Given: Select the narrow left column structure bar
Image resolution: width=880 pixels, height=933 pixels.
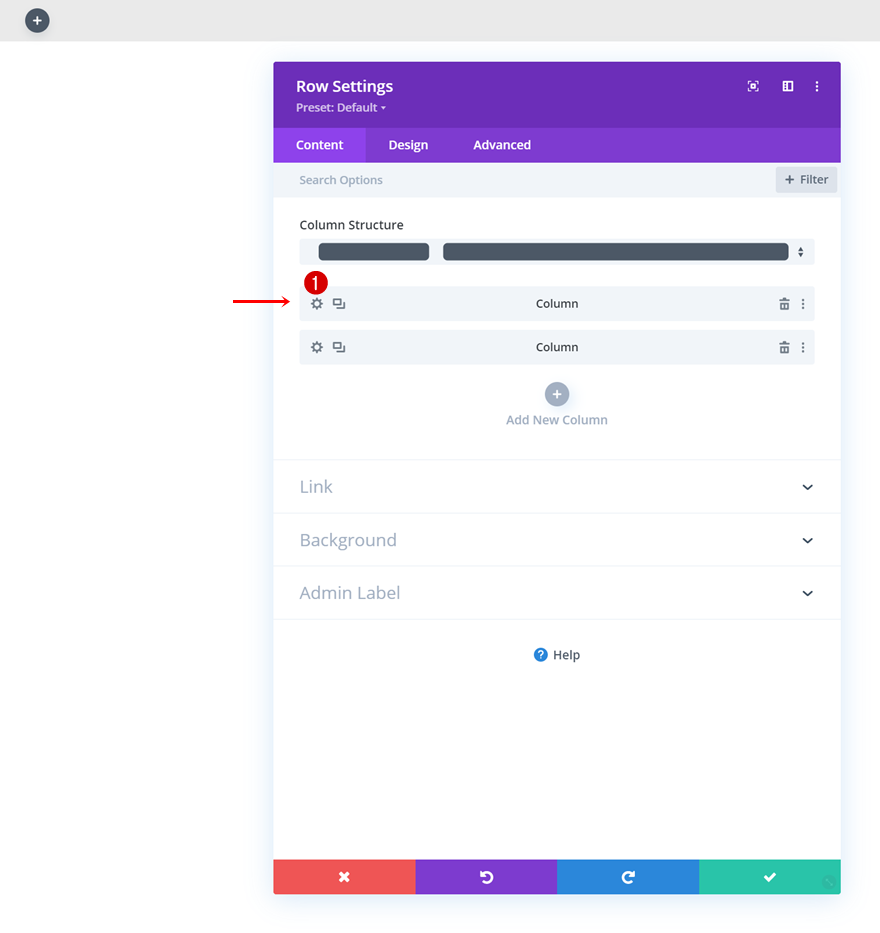Looking at the screenshot, I should click(x=374, y=252).
